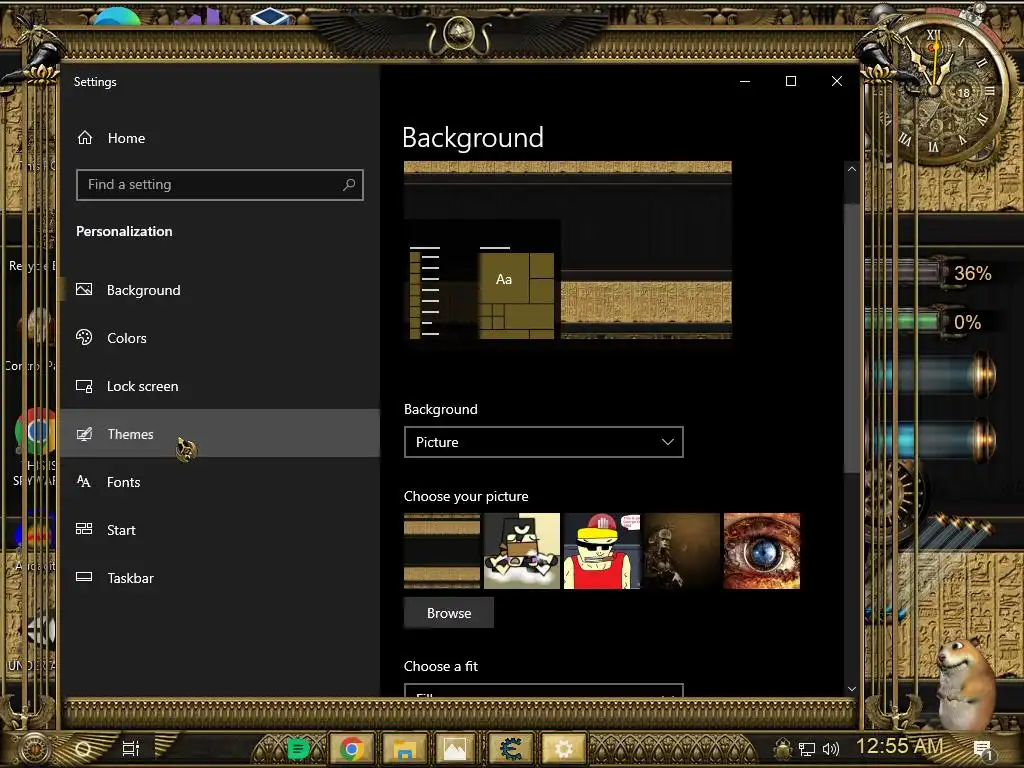Open the Start menu orb on taskbar

(34, 748)
